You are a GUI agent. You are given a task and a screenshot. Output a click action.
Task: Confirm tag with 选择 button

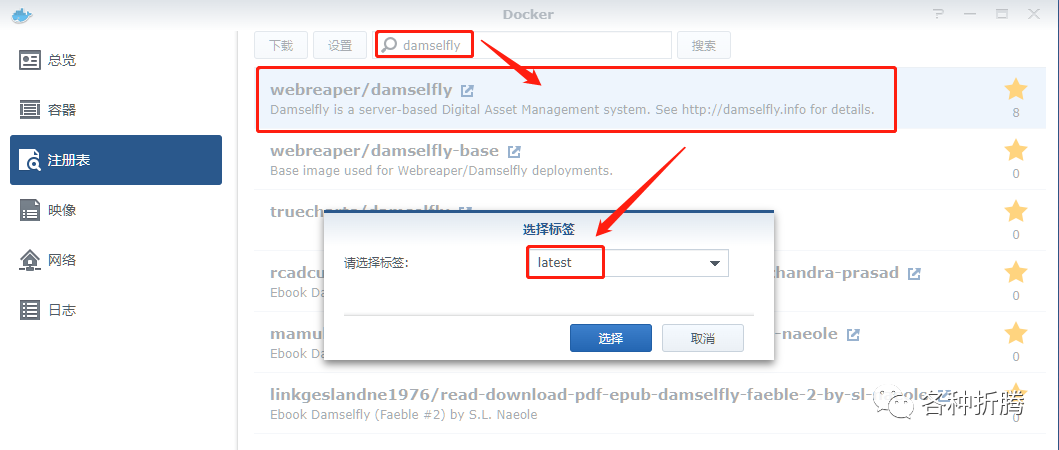pyautogui.click(x=611, y=338)
